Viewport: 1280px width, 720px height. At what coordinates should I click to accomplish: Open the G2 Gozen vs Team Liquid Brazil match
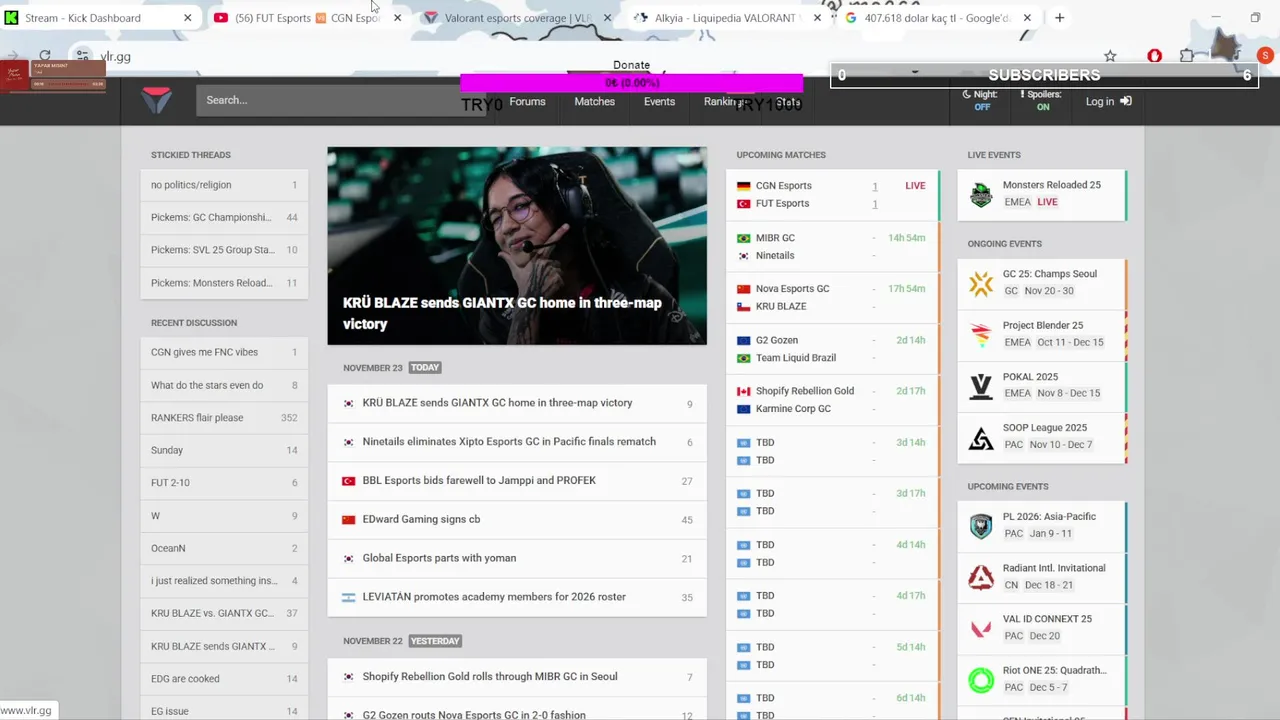point(833,349)
